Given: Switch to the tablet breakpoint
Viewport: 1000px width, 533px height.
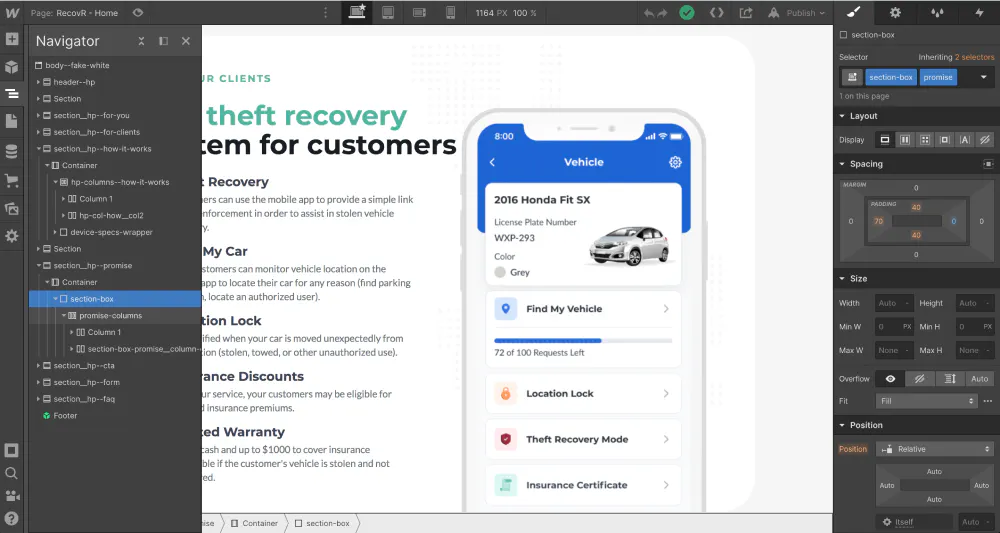Looking at the screenshot, I should 388,13.
